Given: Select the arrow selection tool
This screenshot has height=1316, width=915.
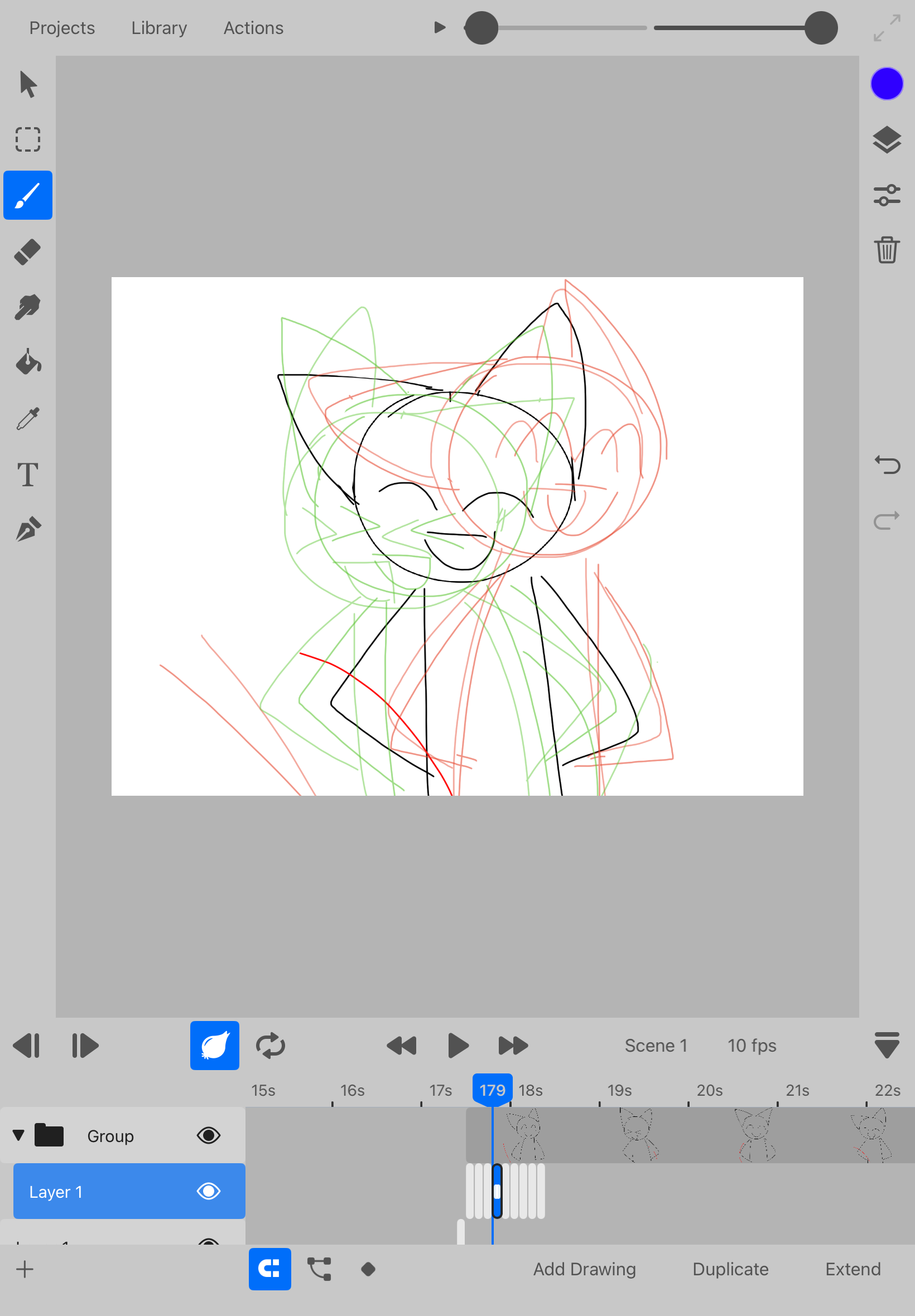Looking at the screenshot, I should click(27, 84).
